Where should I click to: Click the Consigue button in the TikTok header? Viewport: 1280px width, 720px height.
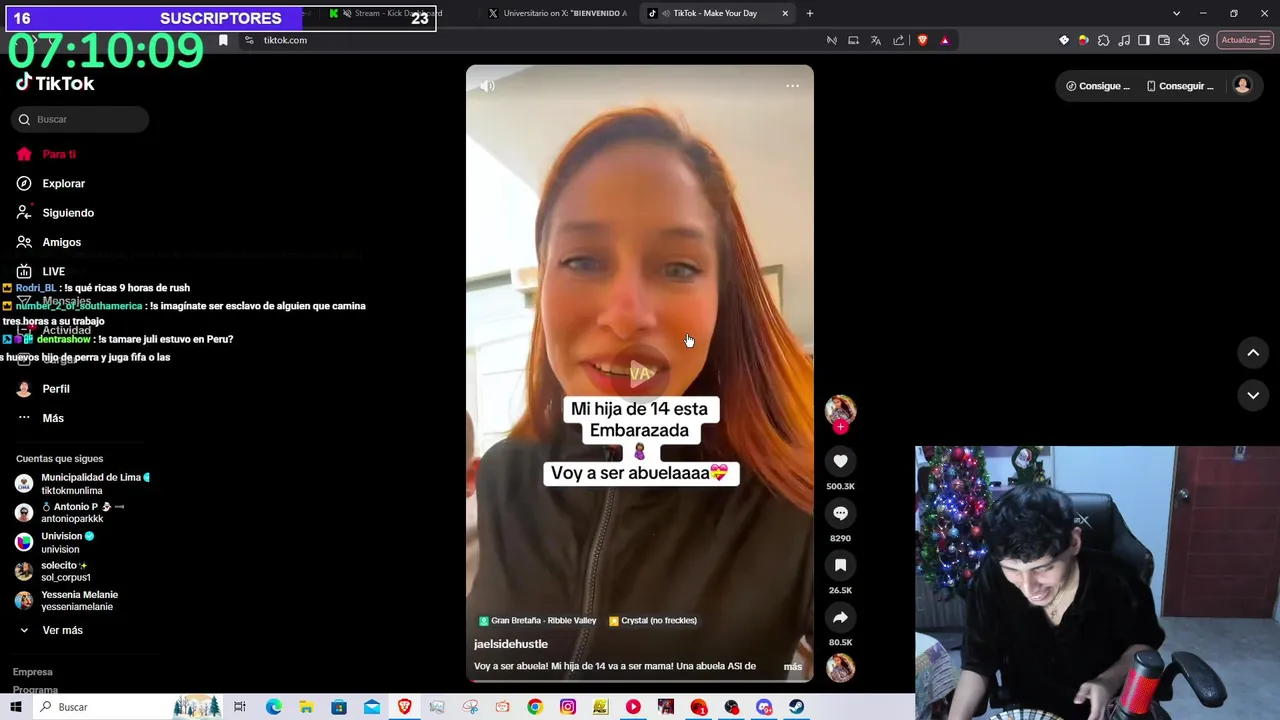tap(1098, 86)
